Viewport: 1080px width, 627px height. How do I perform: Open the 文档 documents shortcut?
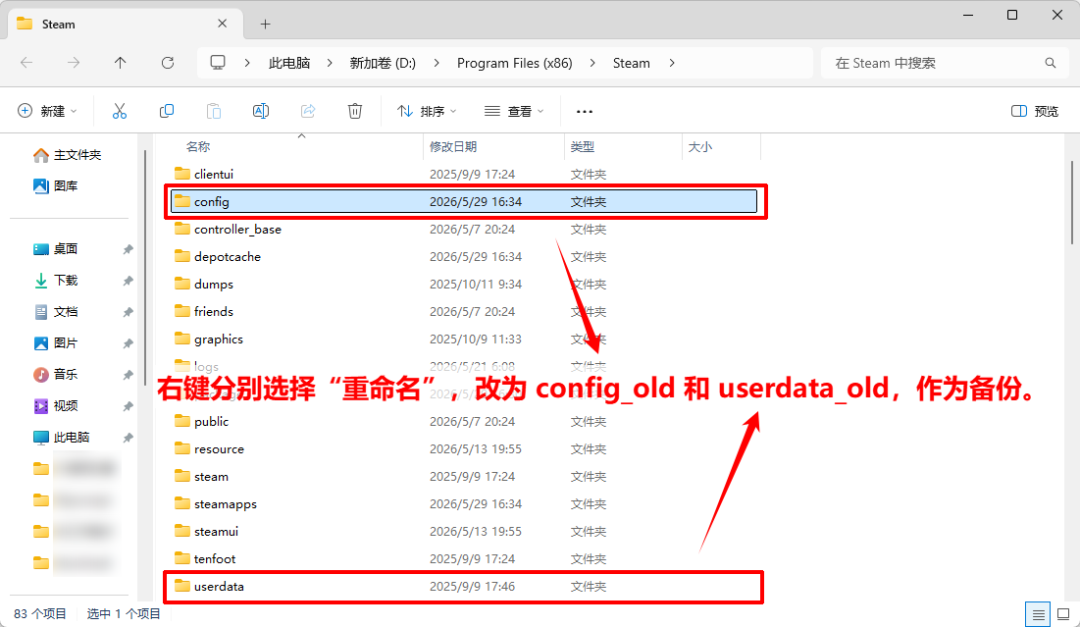tap(56, 311)
